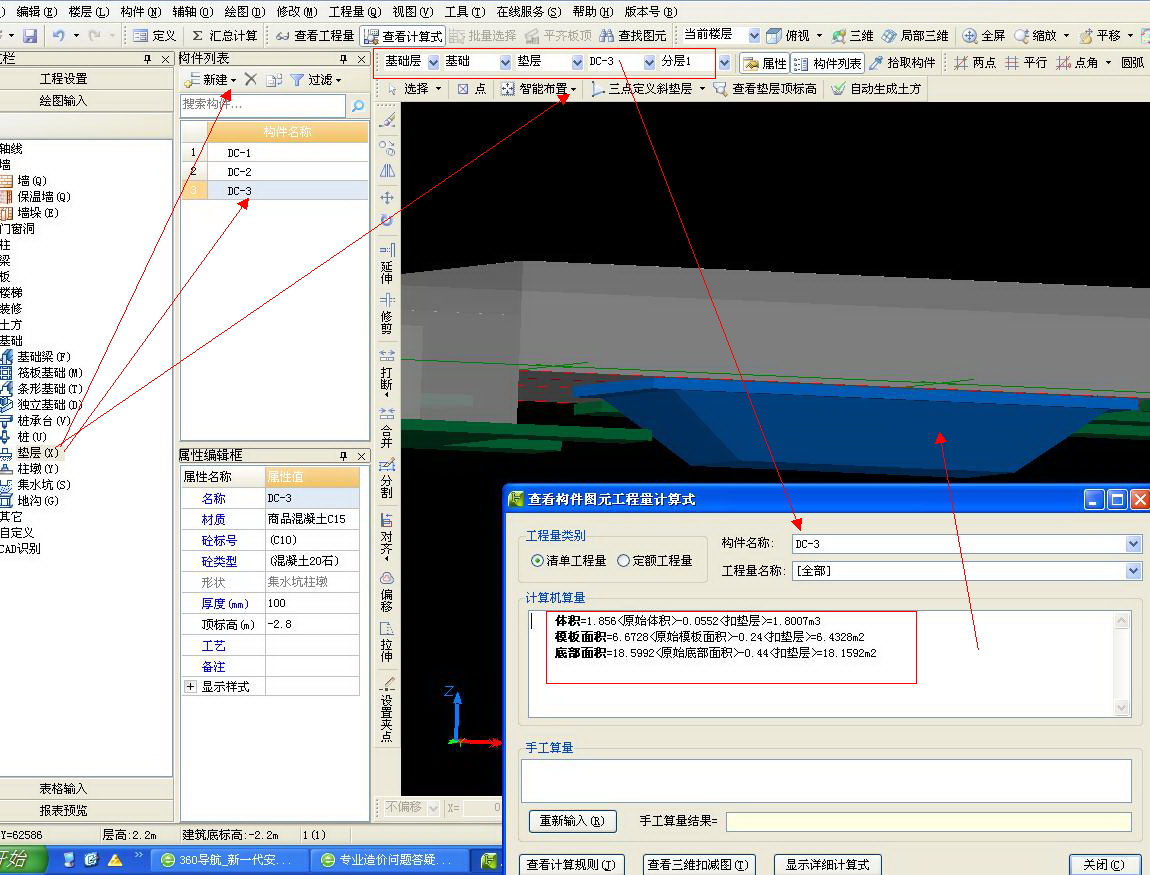This screenshot has height=875, width=1150.
Task: Select 定额工程量 radio button
Action: [624, 561]
